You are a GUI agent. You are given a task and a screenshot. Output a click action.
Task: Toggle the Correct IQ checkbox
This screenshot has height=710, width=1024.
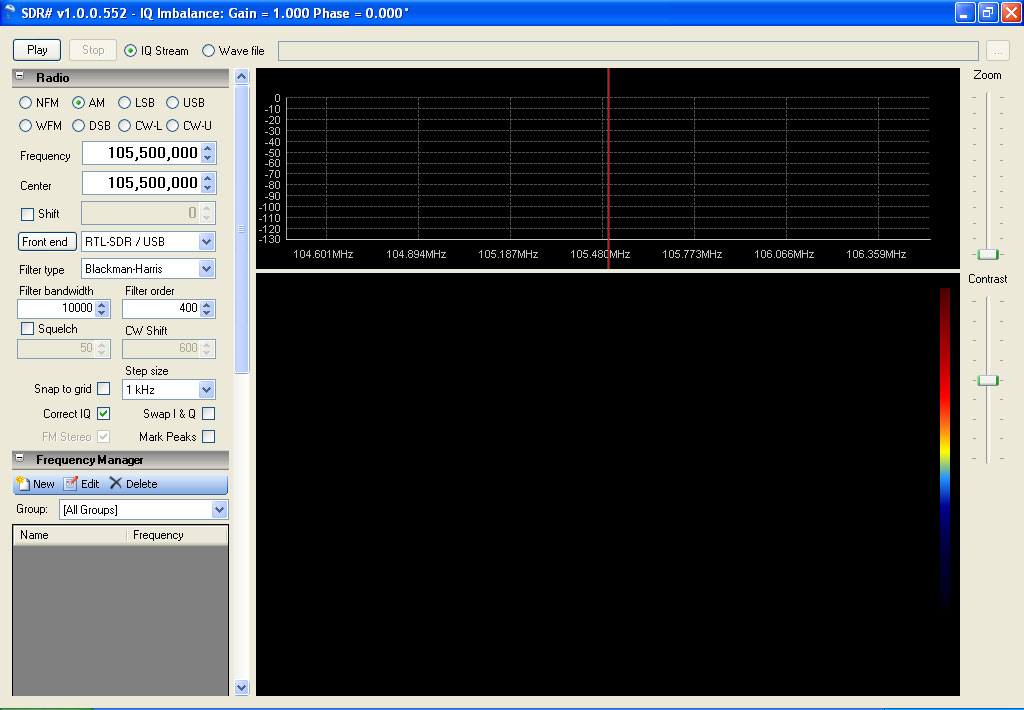click(104, 413)
